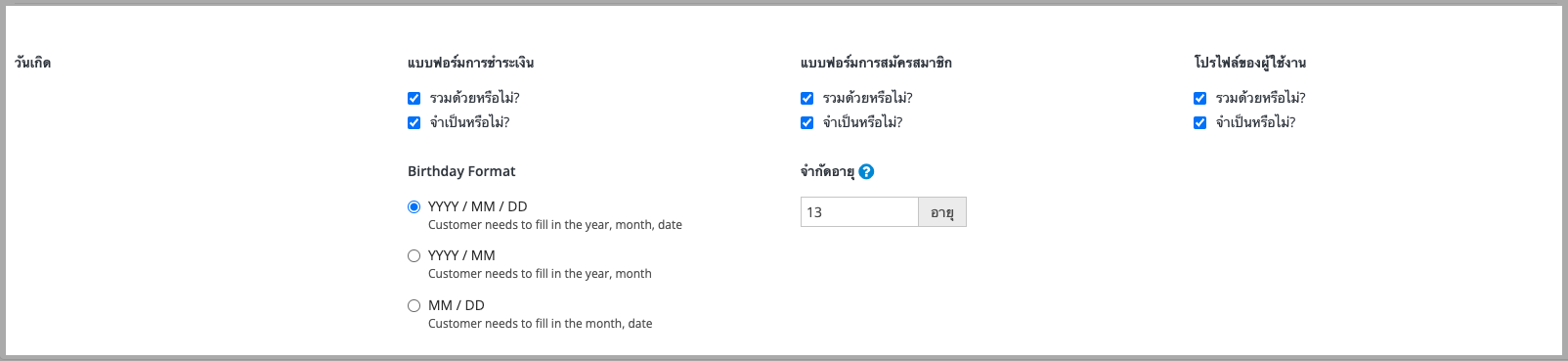Click the 'Customer needs to fill in the year, month' text

540,274
